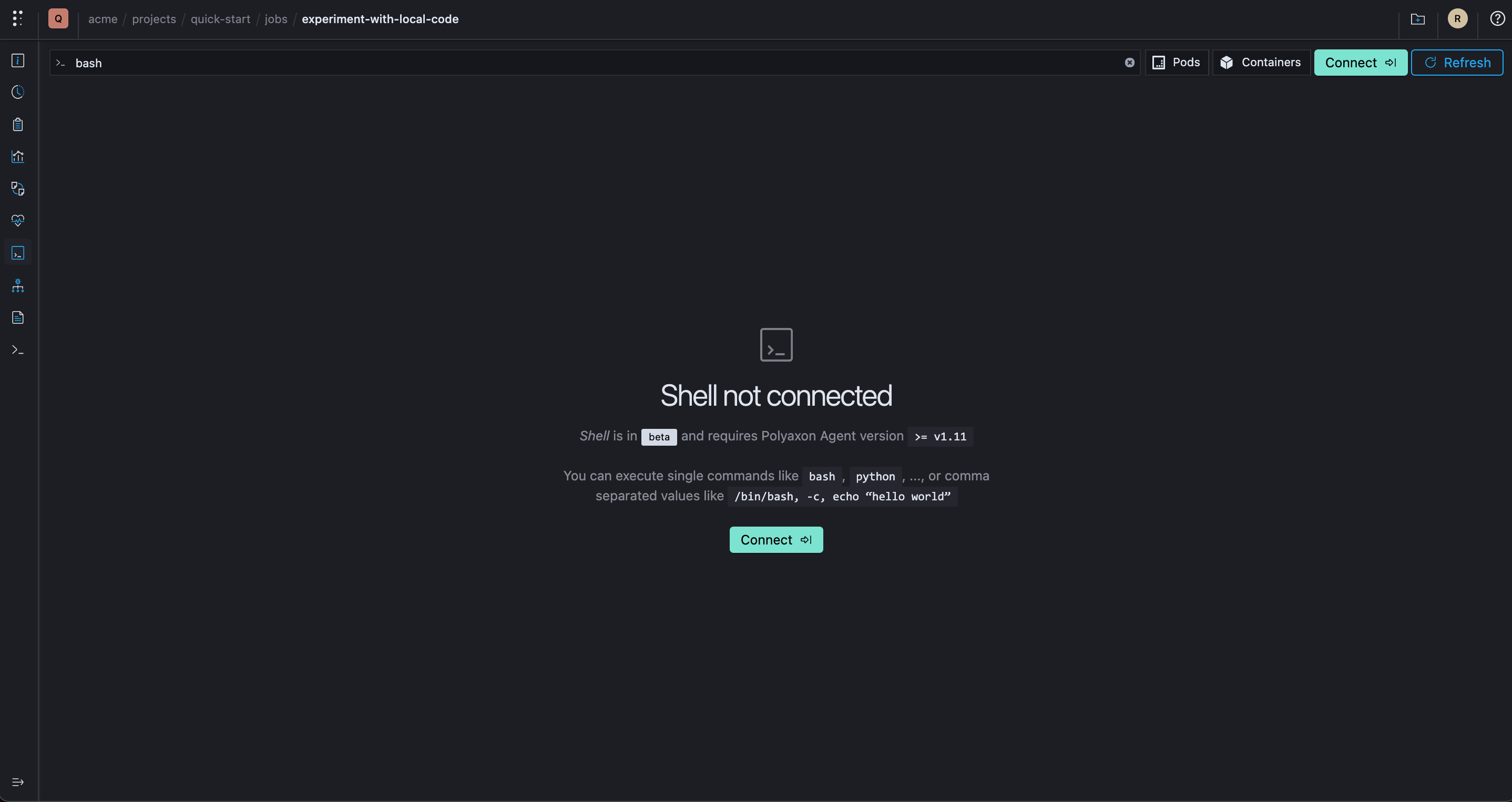Go to jobs breadcrumb
This screenshot has width=1512, height=802.
click(x=276, y=19)
